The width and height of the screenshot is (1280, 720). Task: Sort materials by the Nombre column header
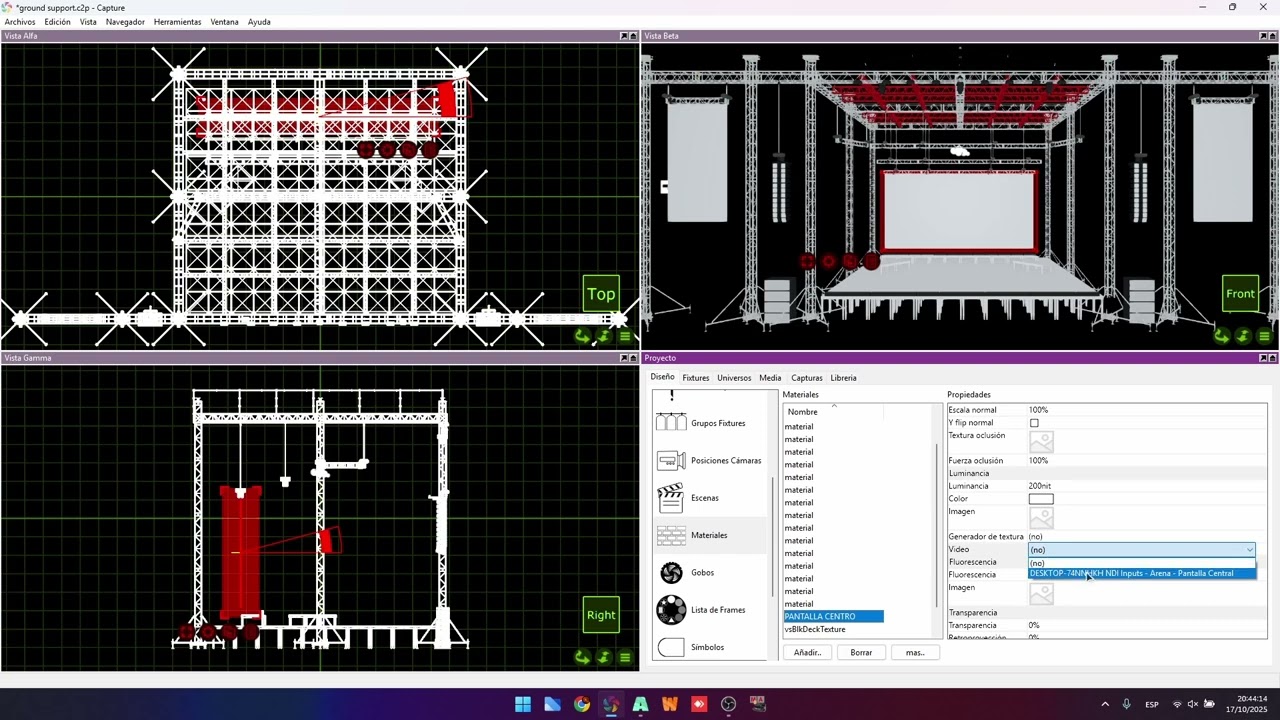(833, 411)
